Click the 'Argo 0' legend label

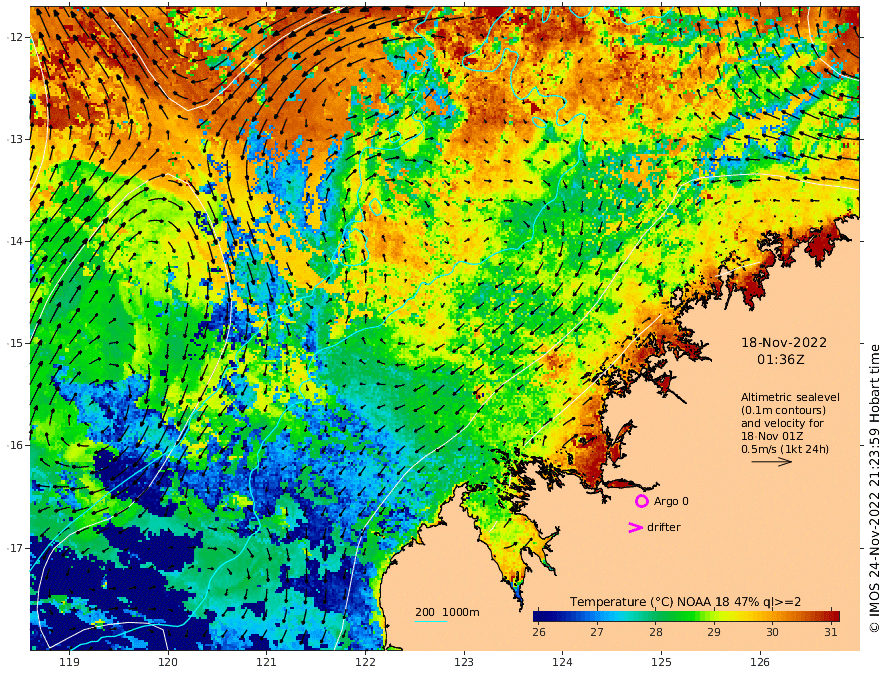click(x=671, y=501)
